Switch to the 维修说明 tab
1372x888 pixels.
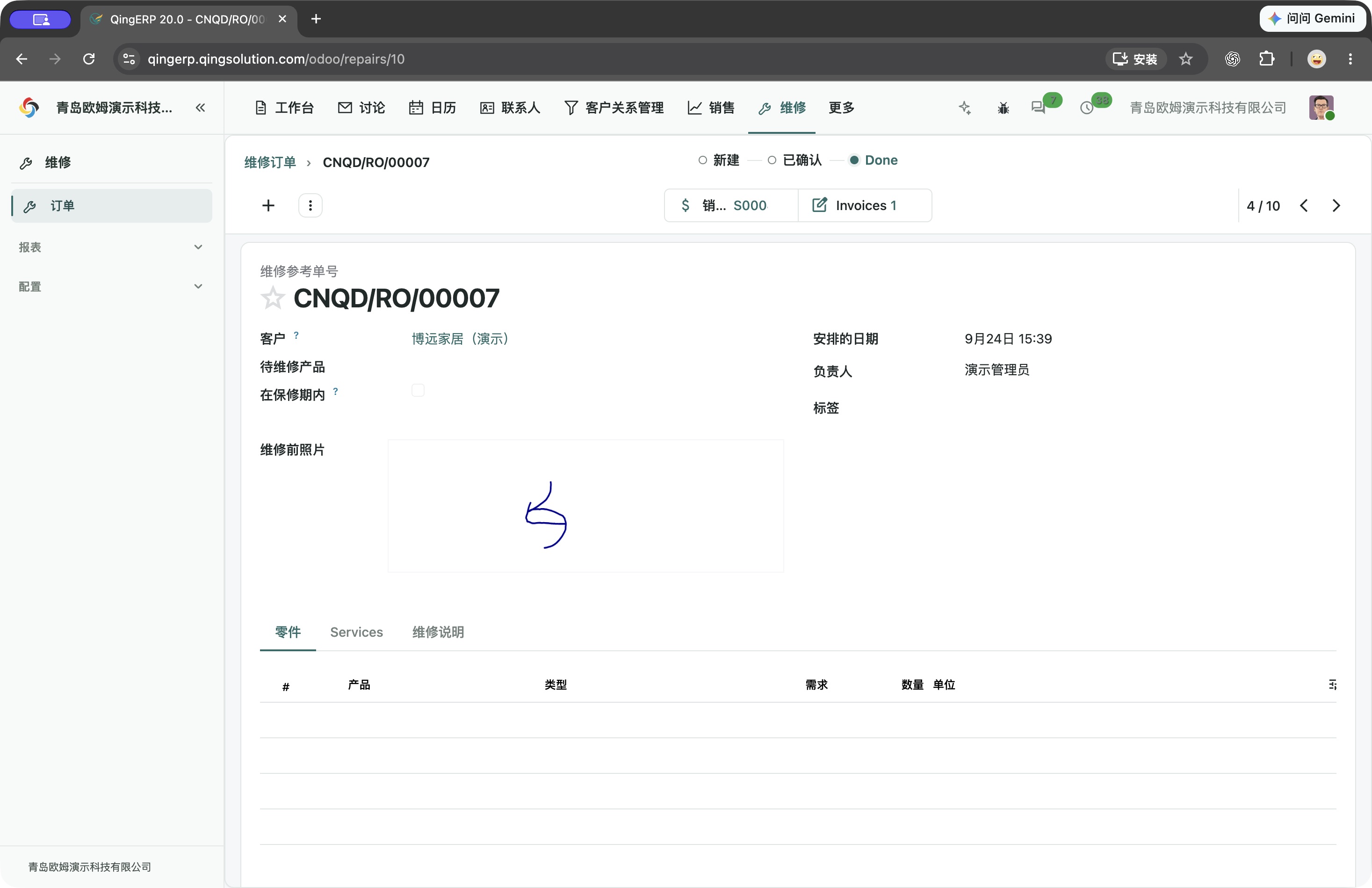438,632
